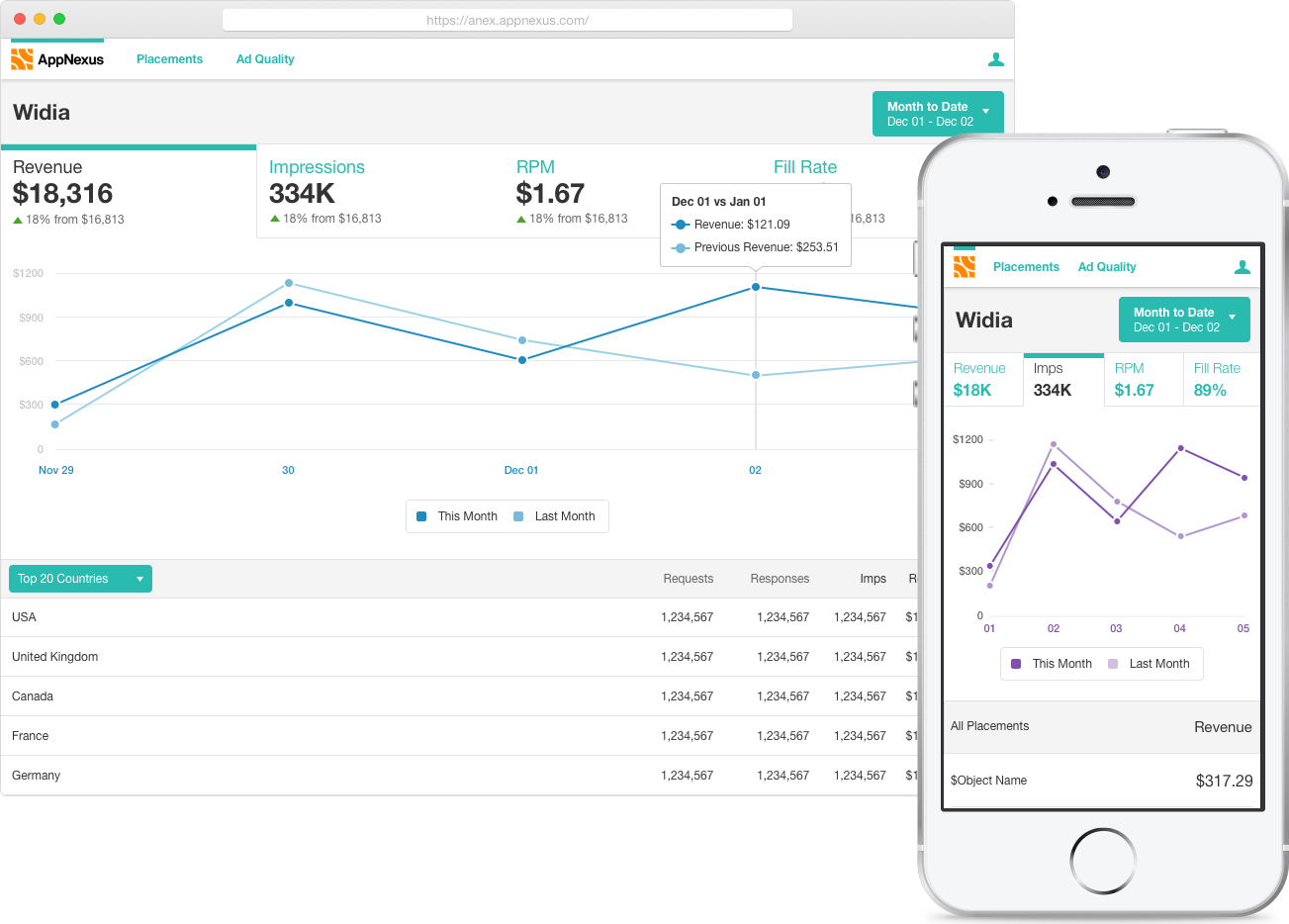Select the Canada table row

pyautogui.click(x=460, y=696)
